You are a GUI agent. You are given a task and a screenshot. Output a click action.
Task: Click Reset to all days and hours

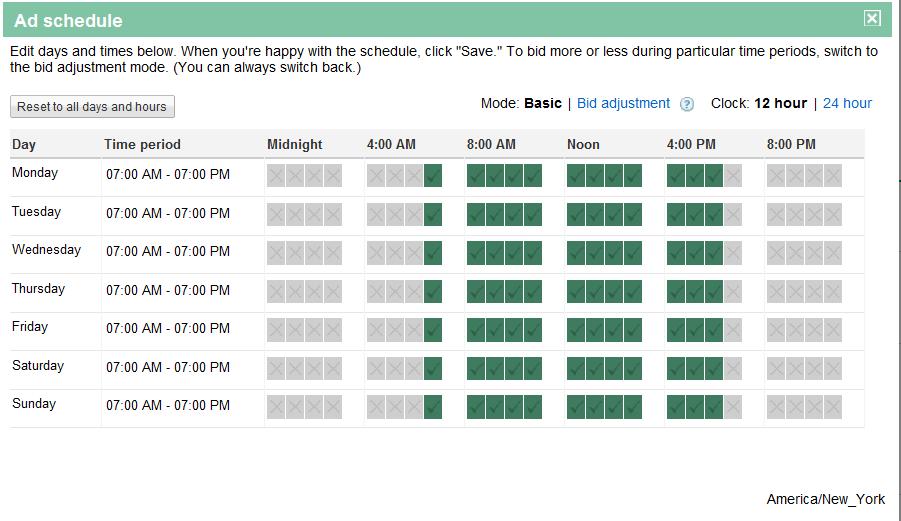93,107
